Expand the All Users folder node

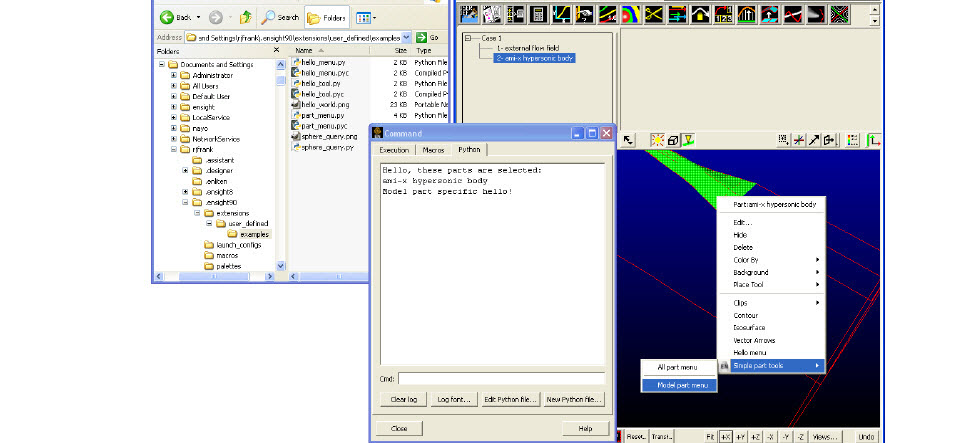[x=174, y=86]
